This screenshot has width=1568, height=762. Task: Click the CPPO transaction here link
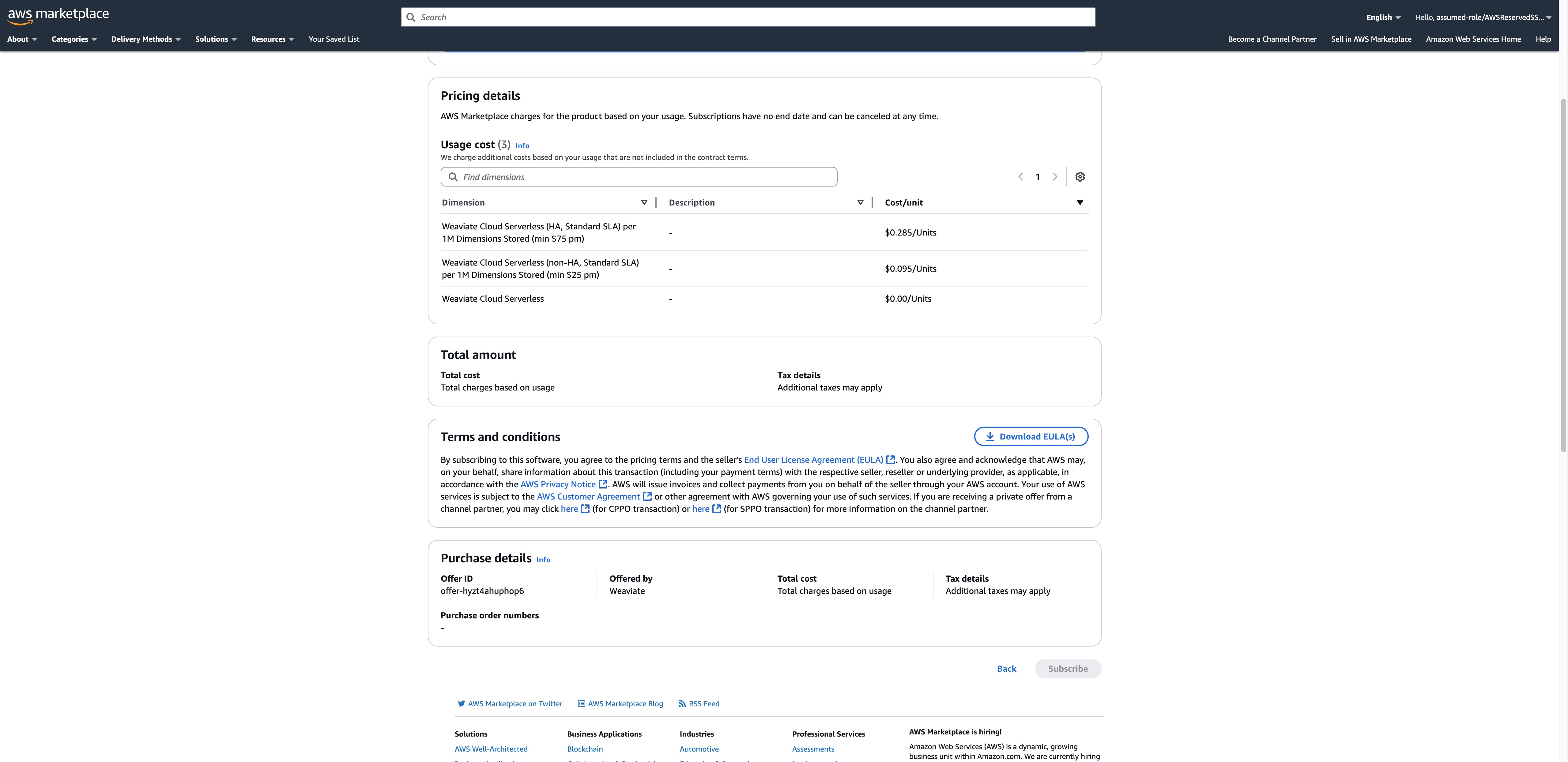click(569, 509)
